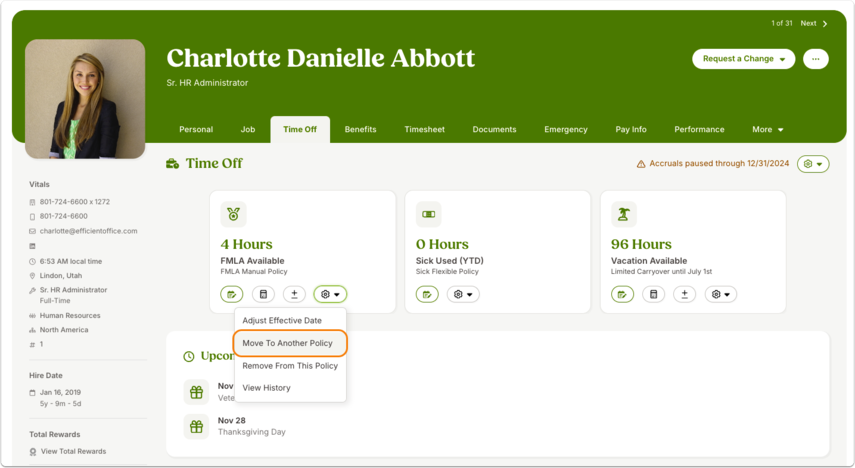Open Sick policy gear dropdown

coord(463,295)
